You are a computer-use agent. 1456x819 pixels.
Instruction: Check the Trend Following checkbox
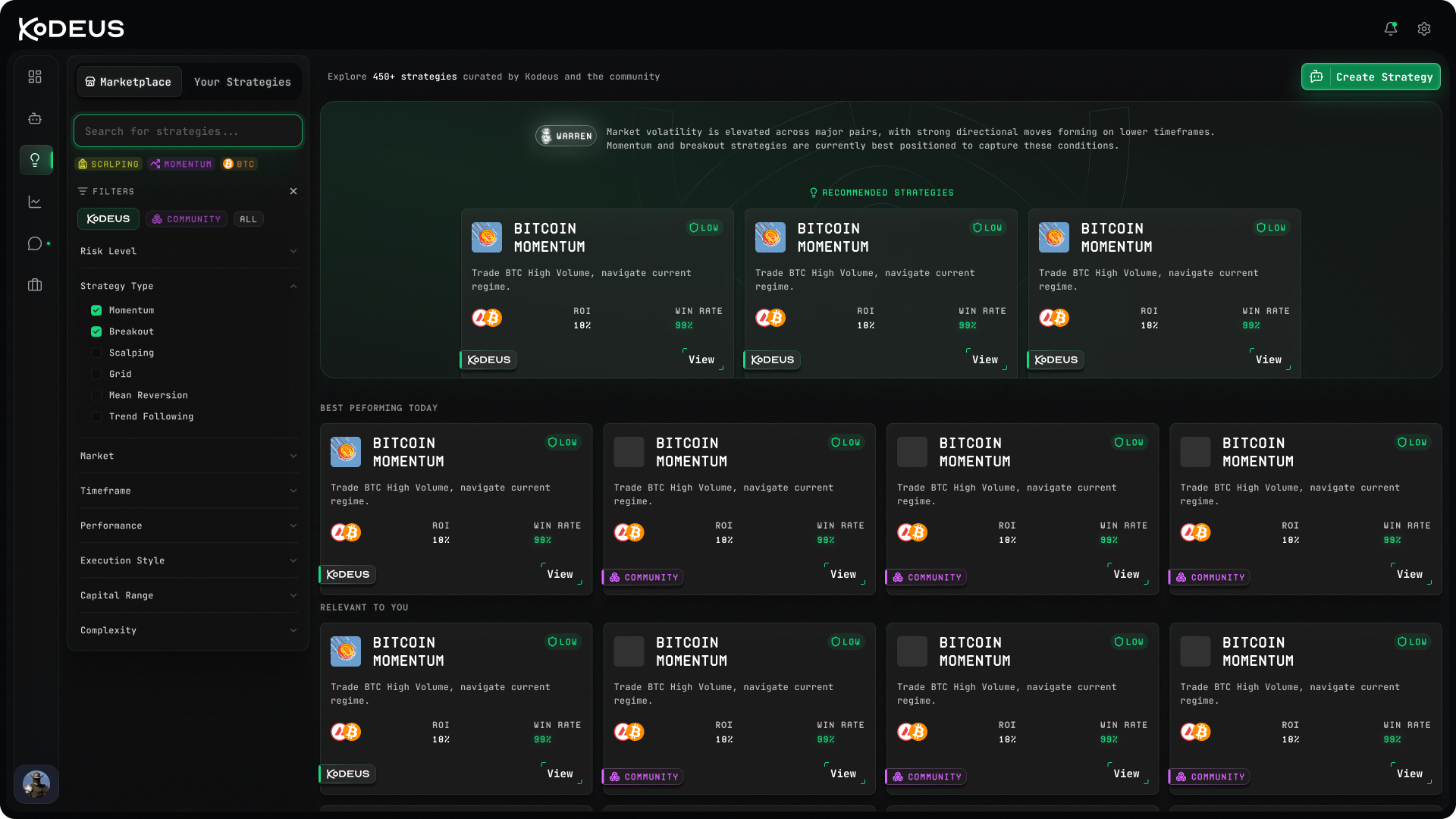pyautogui.click(x=96, y=416)
